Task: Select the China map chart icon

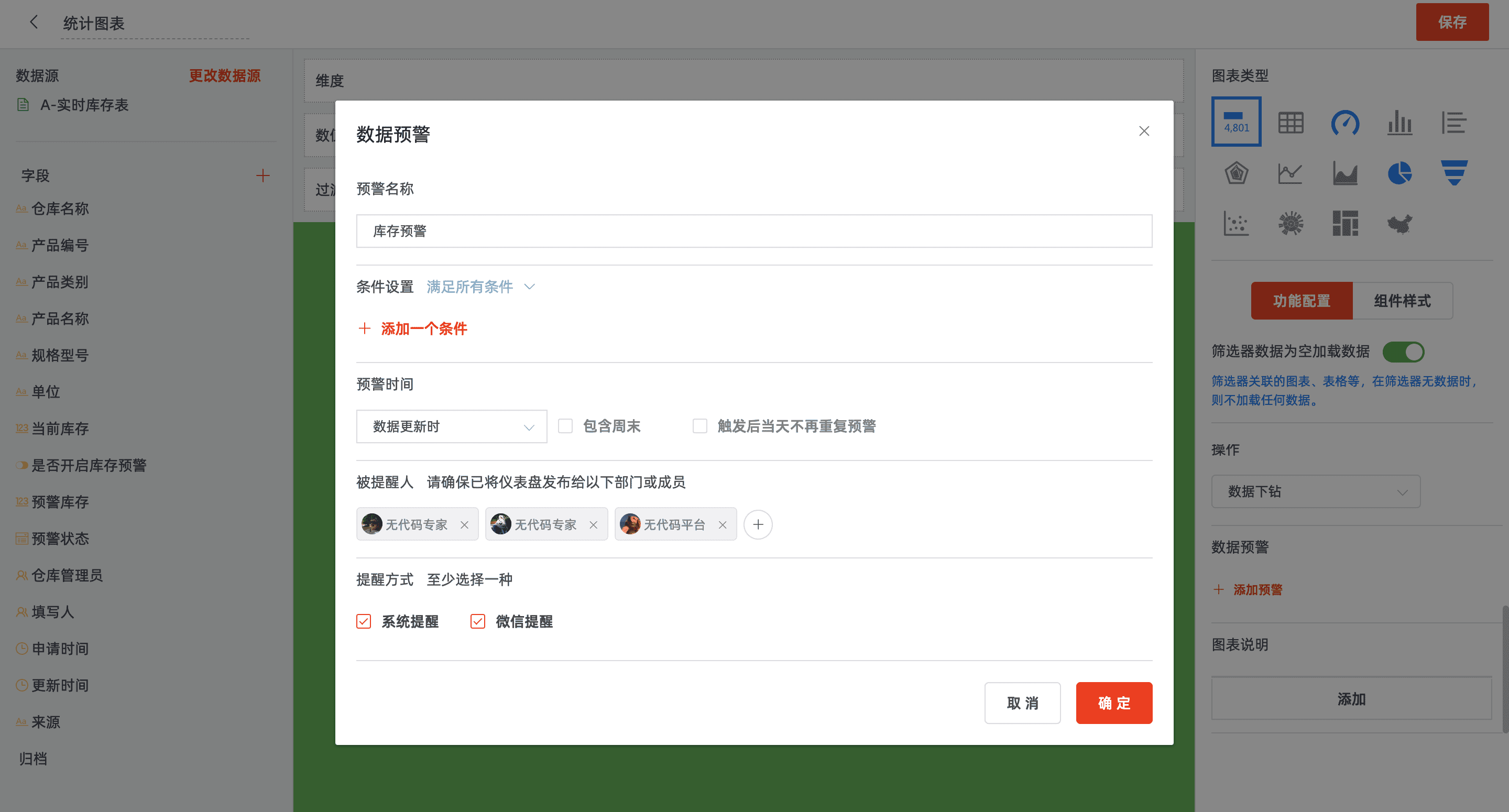Action: pos(1399,224)
